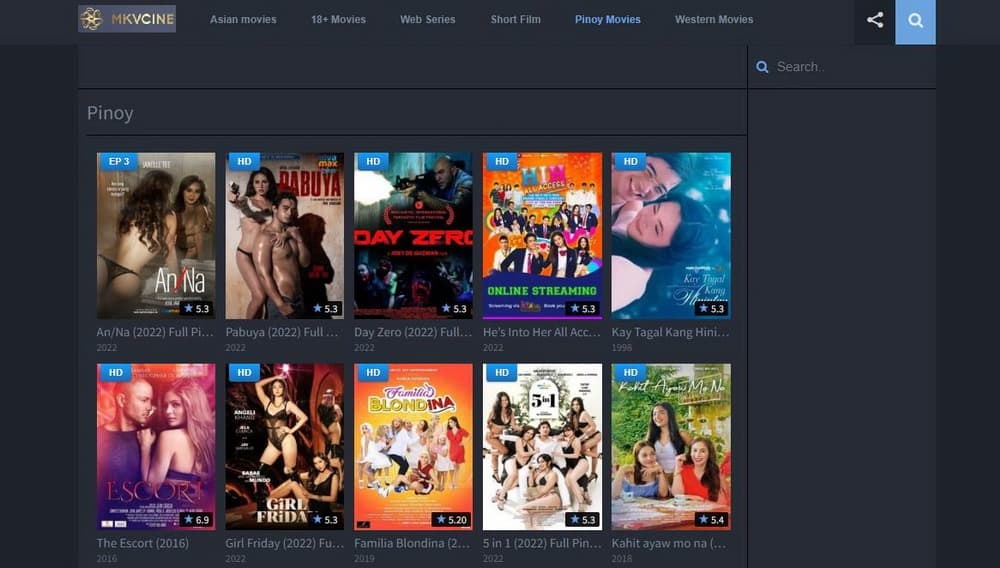1000x568 pixels.
Task: Click An/Na (2022) title link
Action: click(155, 332)
